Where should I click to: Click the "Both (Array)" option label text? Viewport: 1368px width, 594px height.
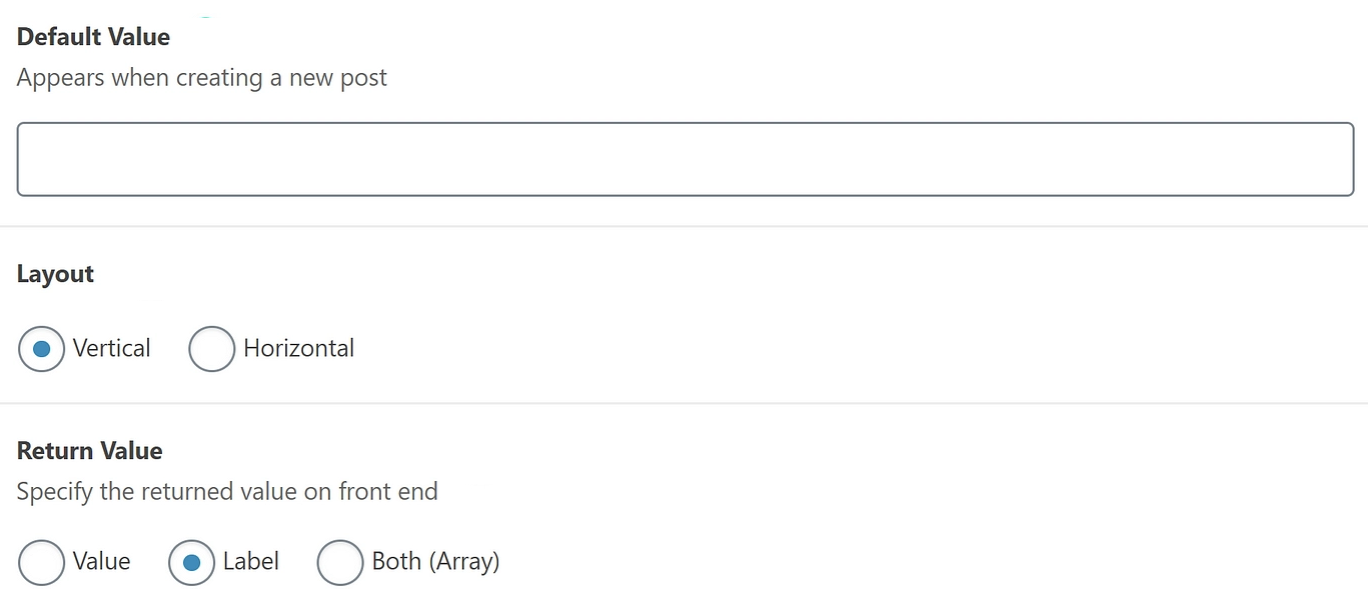pyautogui.click(x=436, y=562)
